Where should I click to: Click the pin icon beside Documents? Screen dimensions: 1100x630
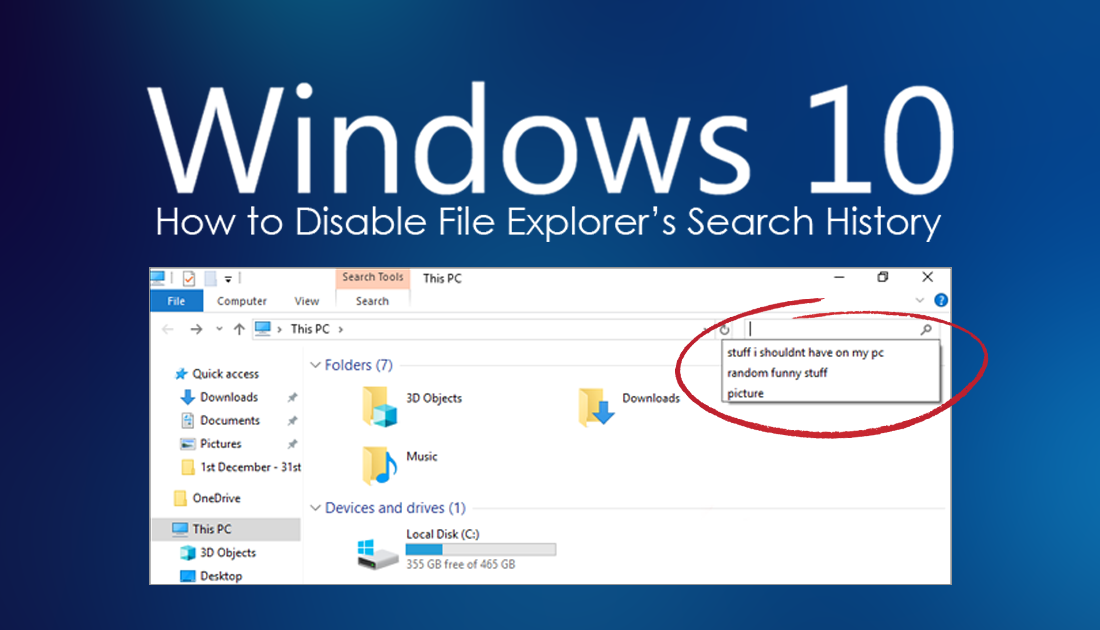[293, 421]
